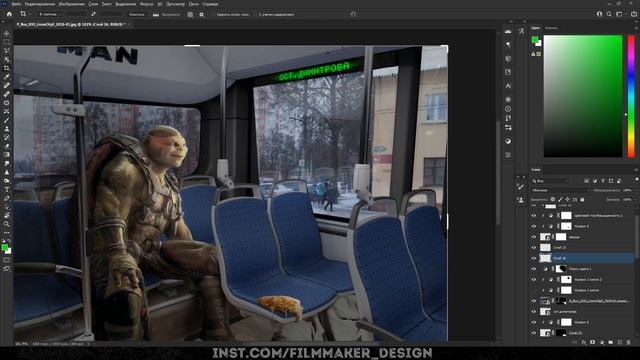
Task: Show the hidden 'Кривые 2 копия' layer
Action: [533, 290]
